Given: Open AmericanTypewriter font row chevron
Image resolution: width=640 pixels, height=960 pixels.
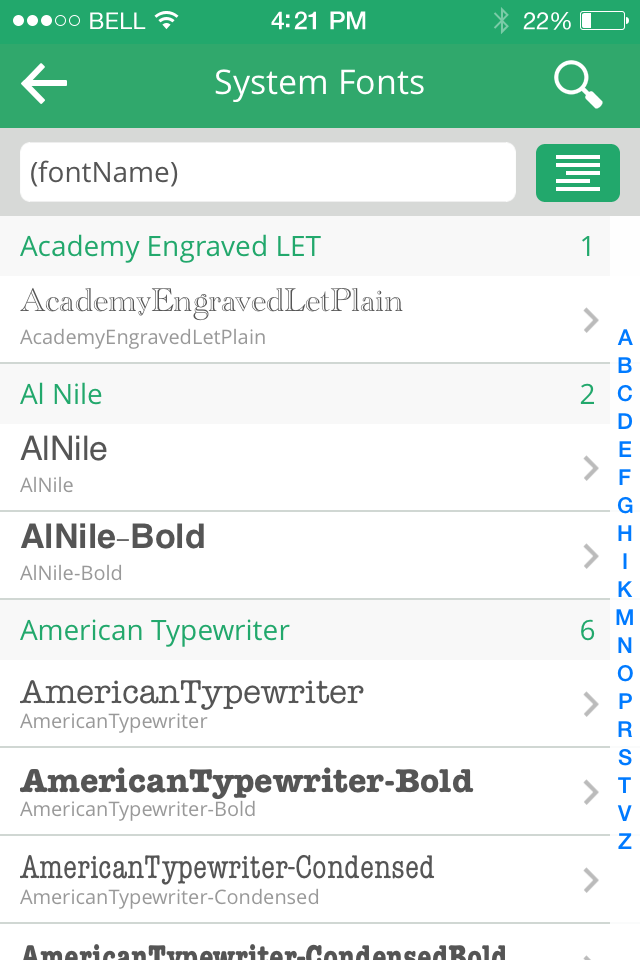Looking at the screenshot, I should [590, 704].
